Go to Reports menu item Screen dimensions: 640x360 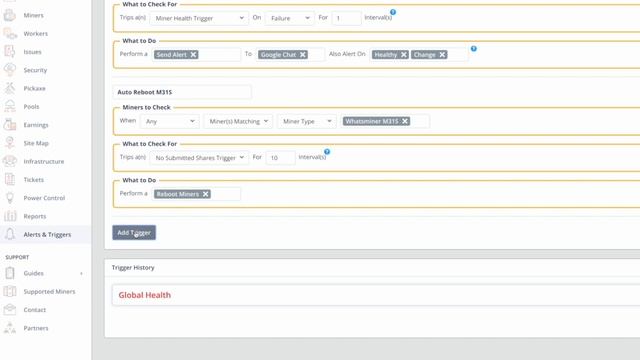point(35,216)
